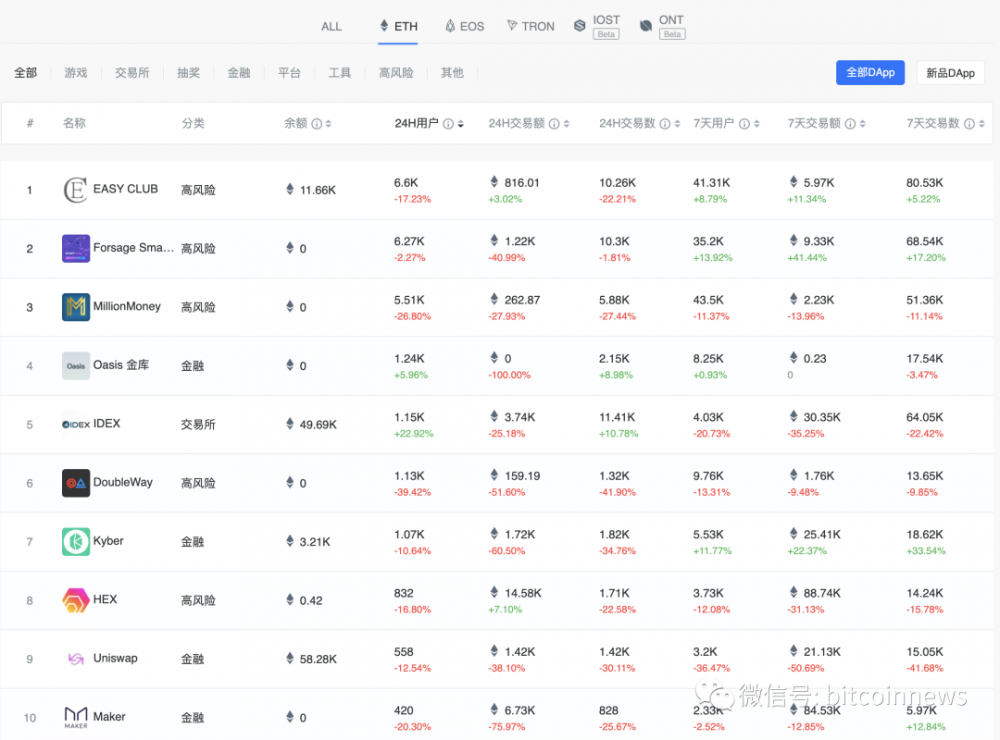Open the EASY CLUB DApp logo
This screenshot has width=1000, height=740.
[x=76, y=189]
